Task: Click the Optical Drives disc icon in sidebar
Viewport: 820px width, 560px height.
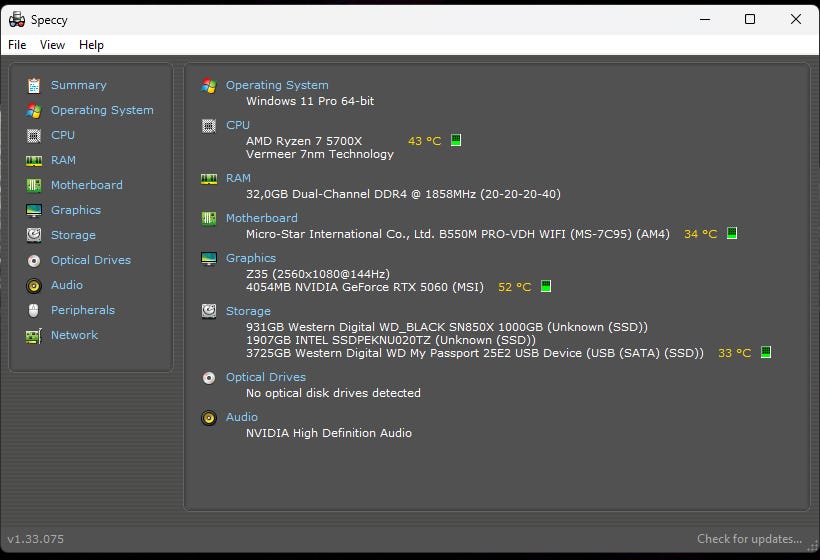Action: click(34, 260)
